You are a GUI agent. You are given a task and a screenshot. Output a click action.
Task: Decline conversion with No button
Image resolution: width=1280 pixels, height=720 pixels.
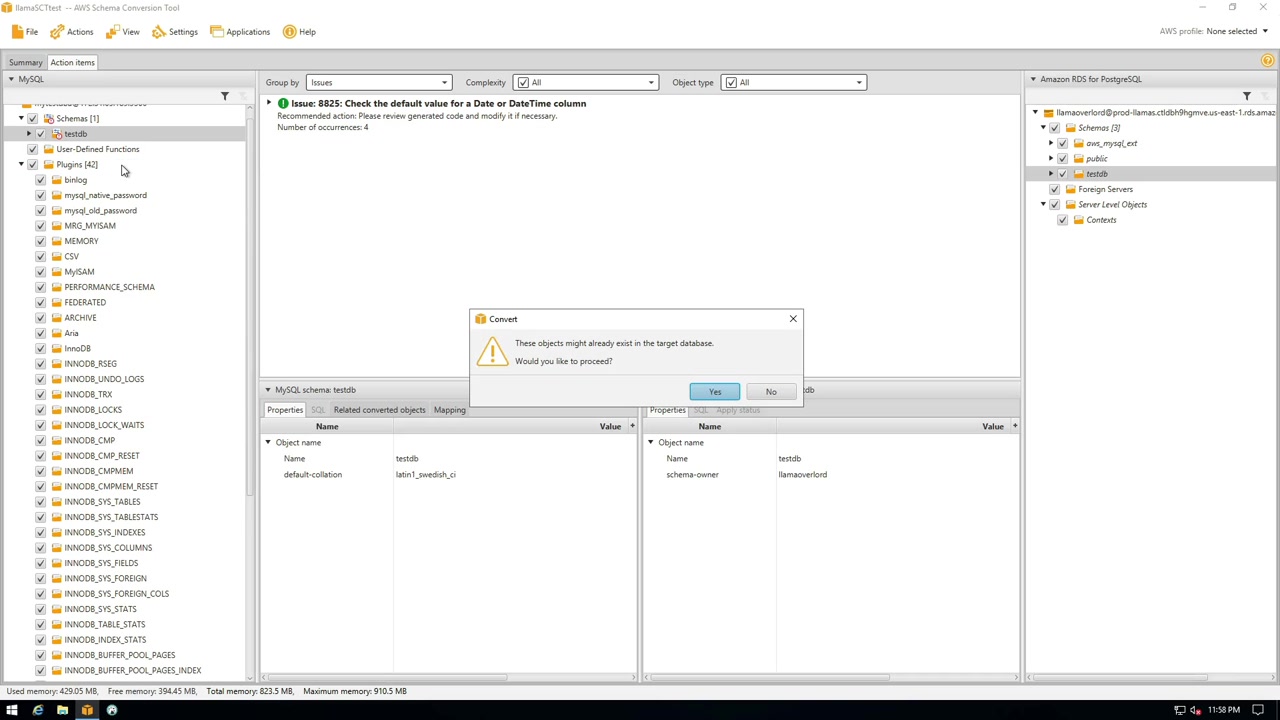(771, 391)
